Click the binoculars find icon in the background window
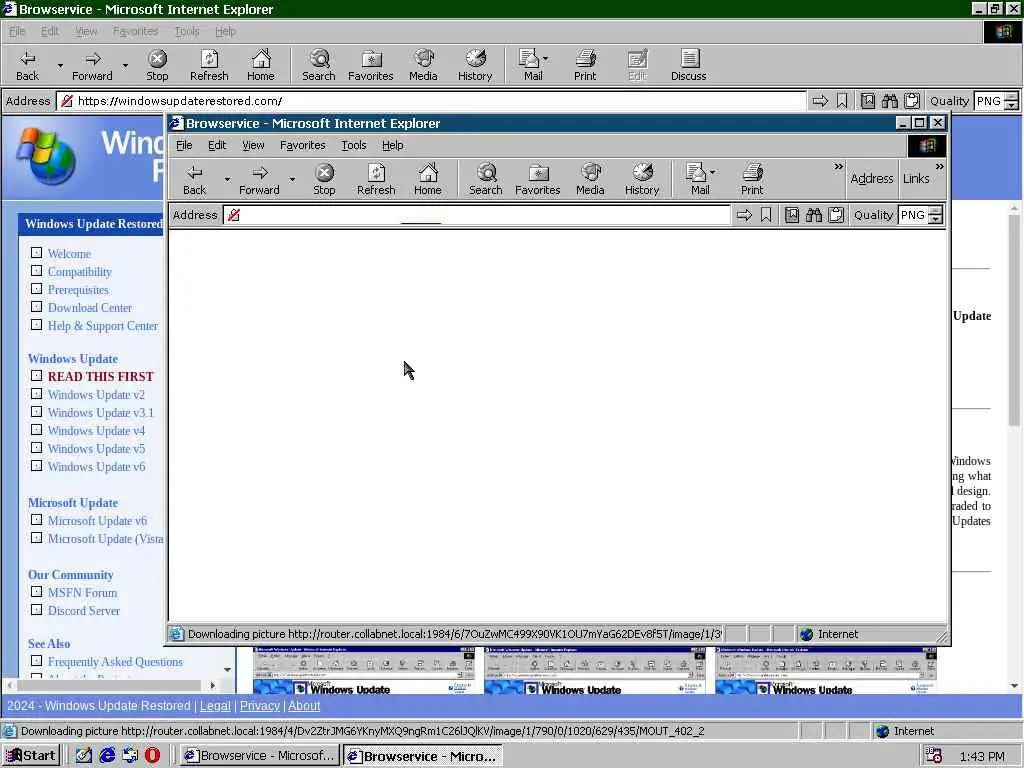 point(889,101)
